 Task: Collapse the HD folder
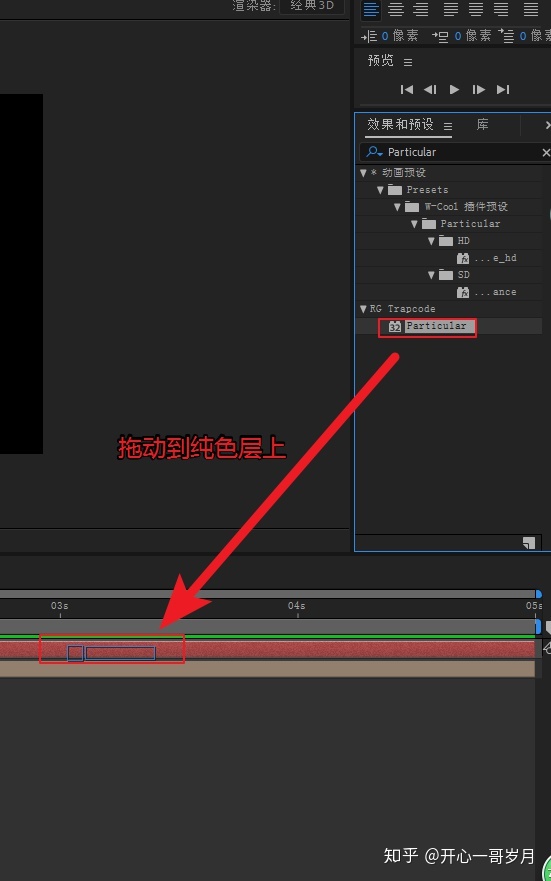[431, 241]
